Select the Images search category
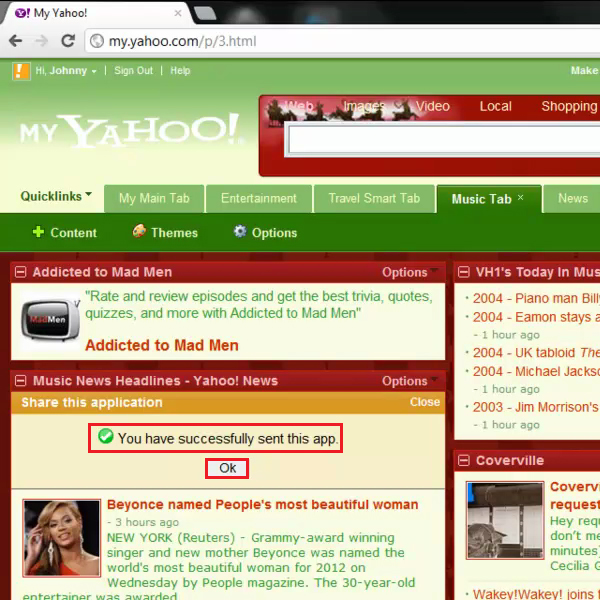The width and height of the screenshot is (600, 600). pyautogui.click(x=364, y=106)
